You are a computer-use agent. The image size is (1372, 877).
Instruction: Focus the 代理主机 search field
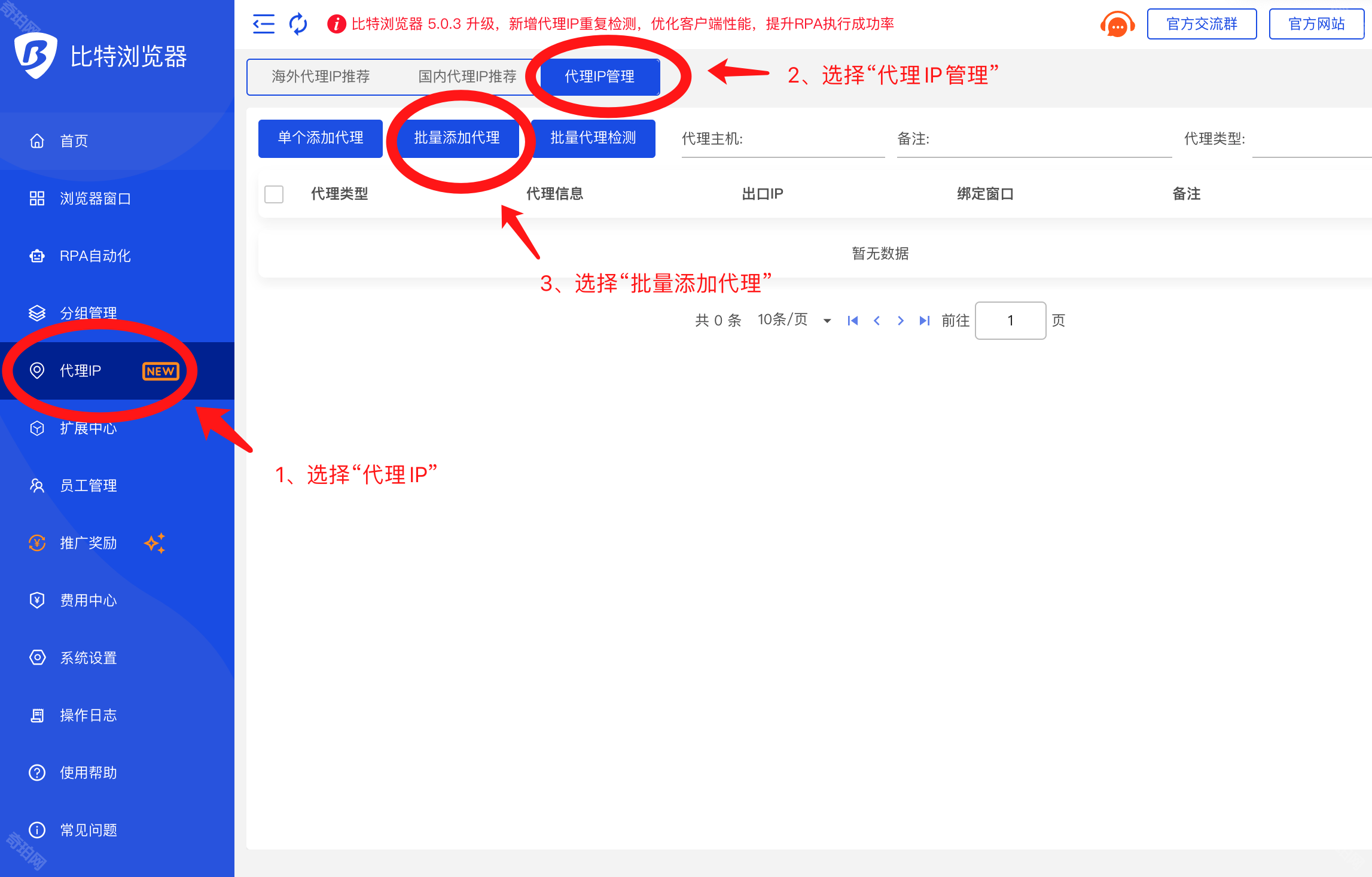click(783, 139)
